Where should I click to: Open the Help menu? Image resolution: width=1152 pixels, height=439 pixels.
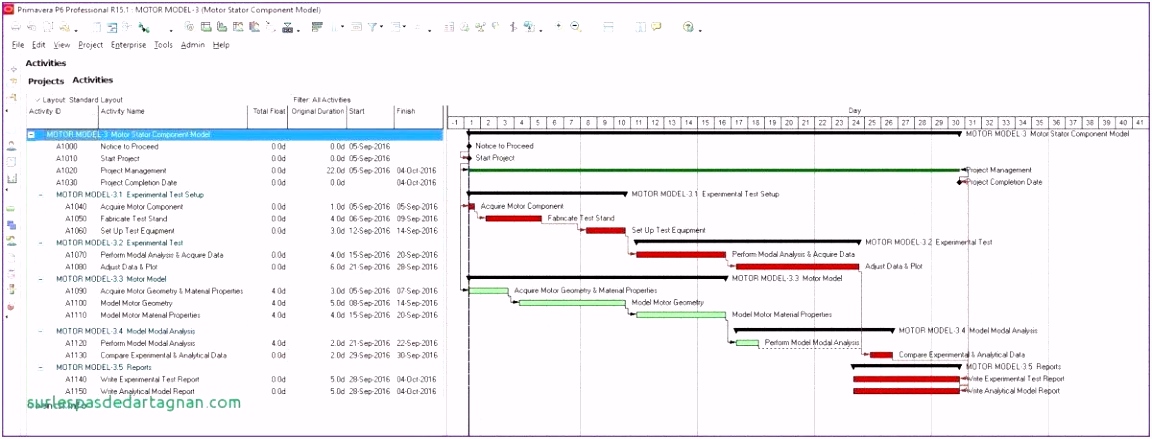tap(221, 45)
